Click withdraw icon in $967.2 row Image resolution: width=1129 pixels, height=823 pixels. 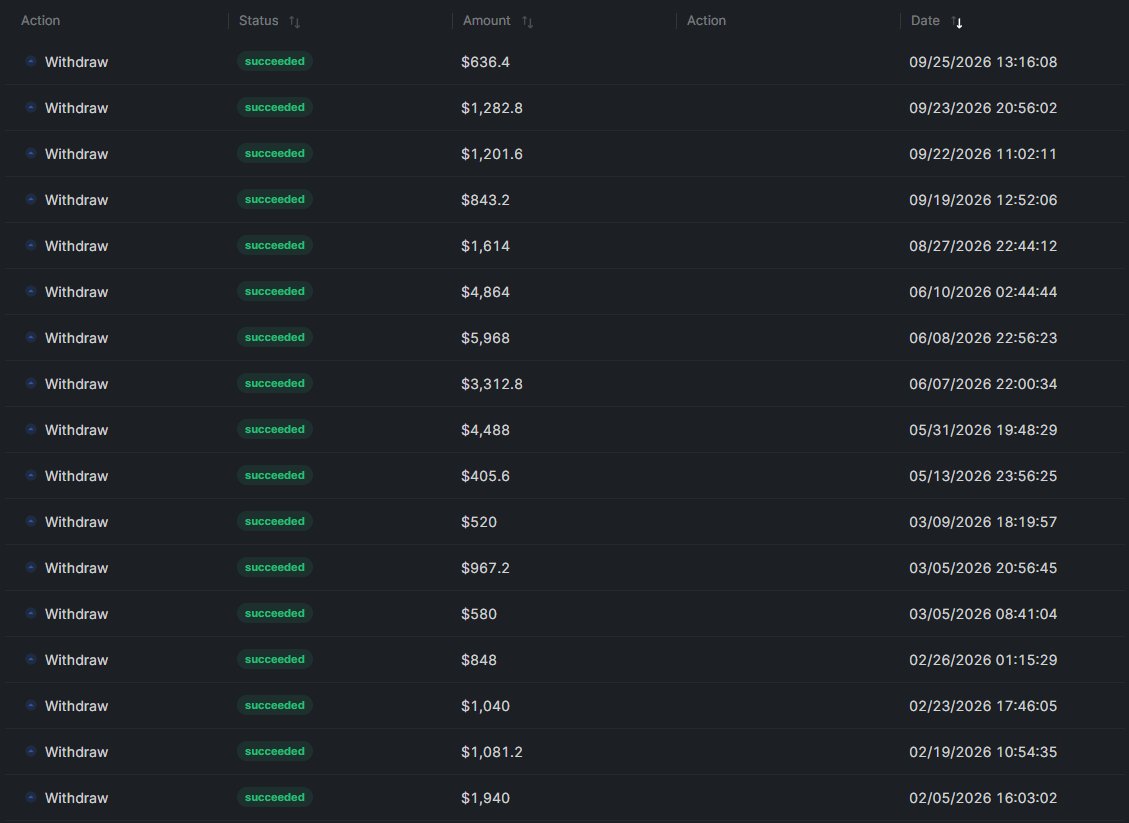pyautogui.click(x=30, y=568)
